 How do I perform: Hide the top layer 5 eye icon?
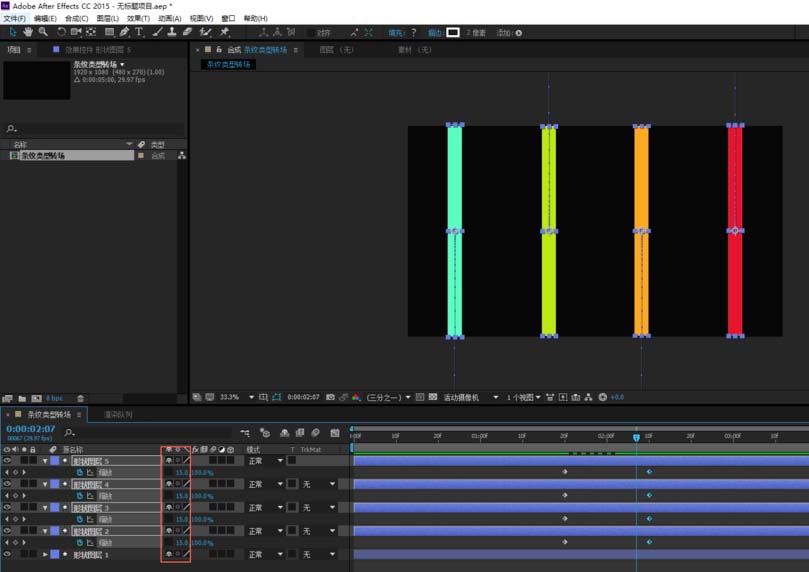coord(7,461)
